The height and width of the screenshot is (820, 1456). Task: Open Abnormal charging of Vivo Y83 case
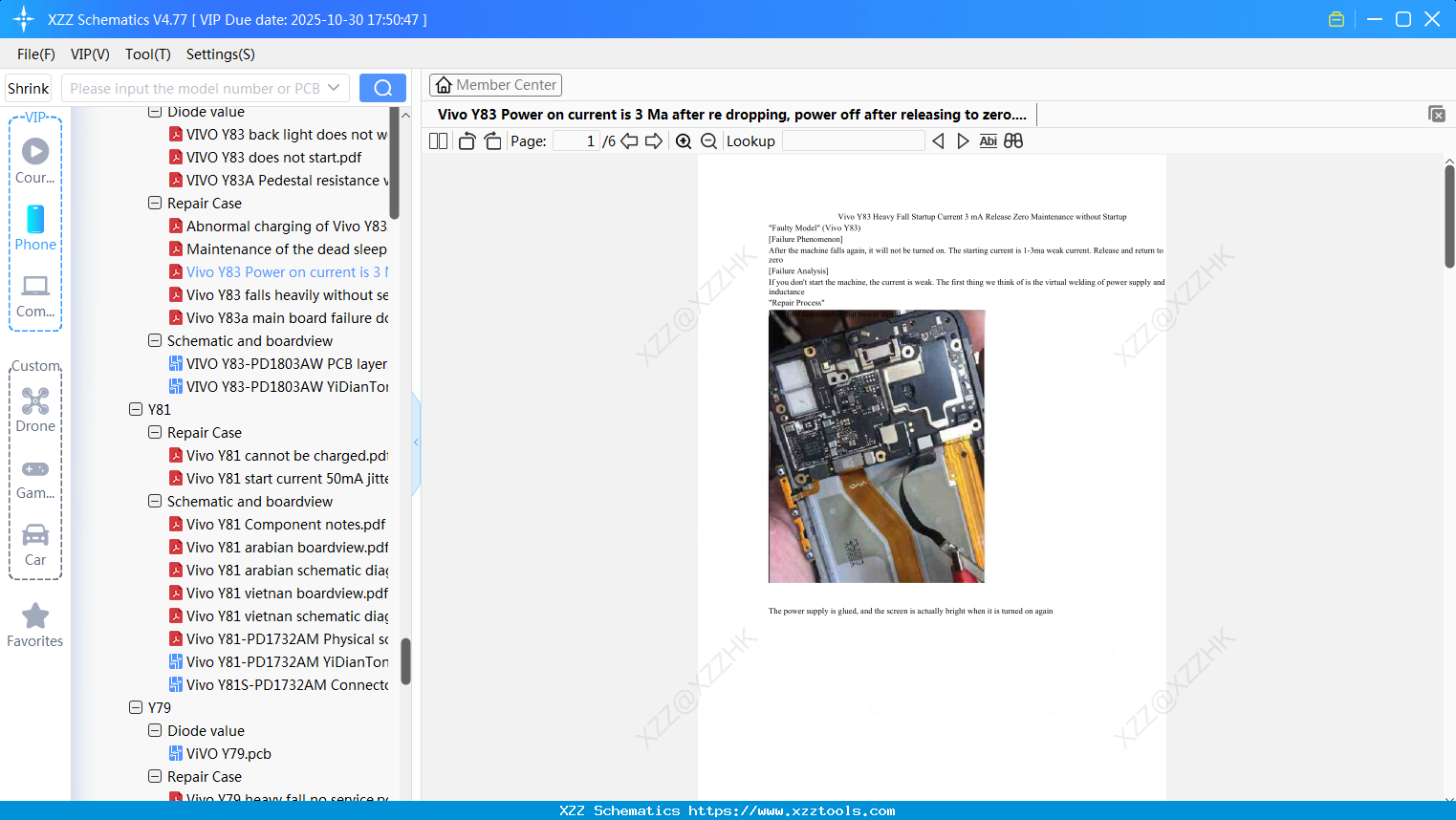click(277, 227)
